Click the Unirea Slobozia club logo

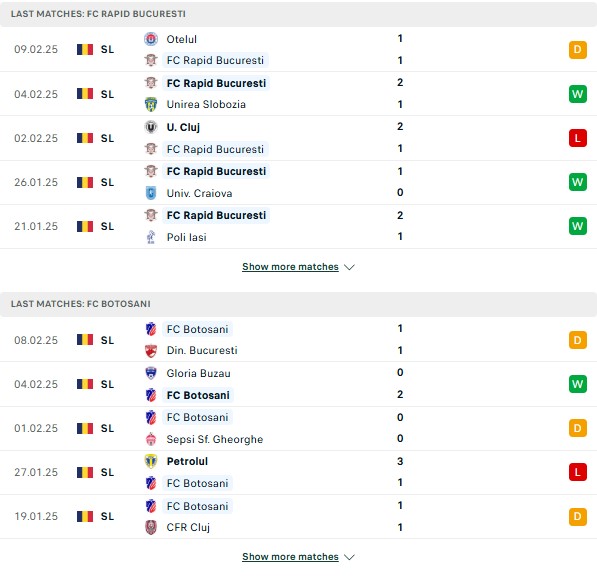pyautogui.click(x=151, y=104)
